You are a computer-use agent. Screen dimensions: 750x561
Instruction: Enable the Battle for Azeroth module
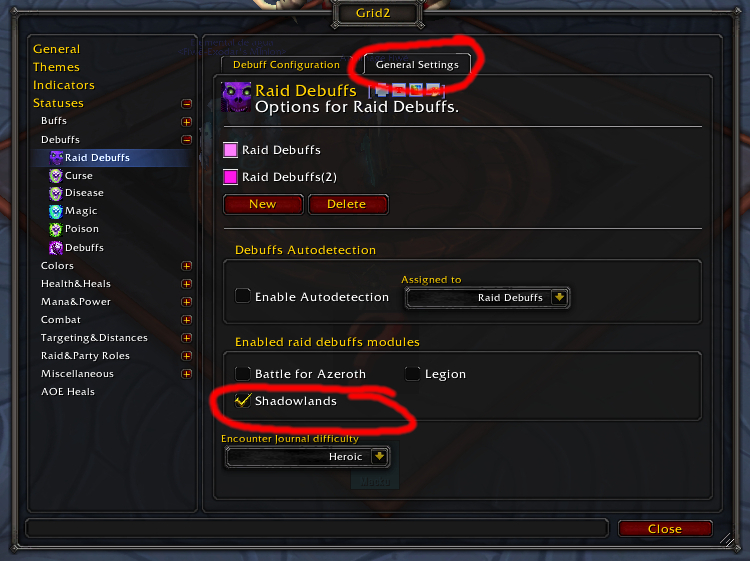[243, 373]
